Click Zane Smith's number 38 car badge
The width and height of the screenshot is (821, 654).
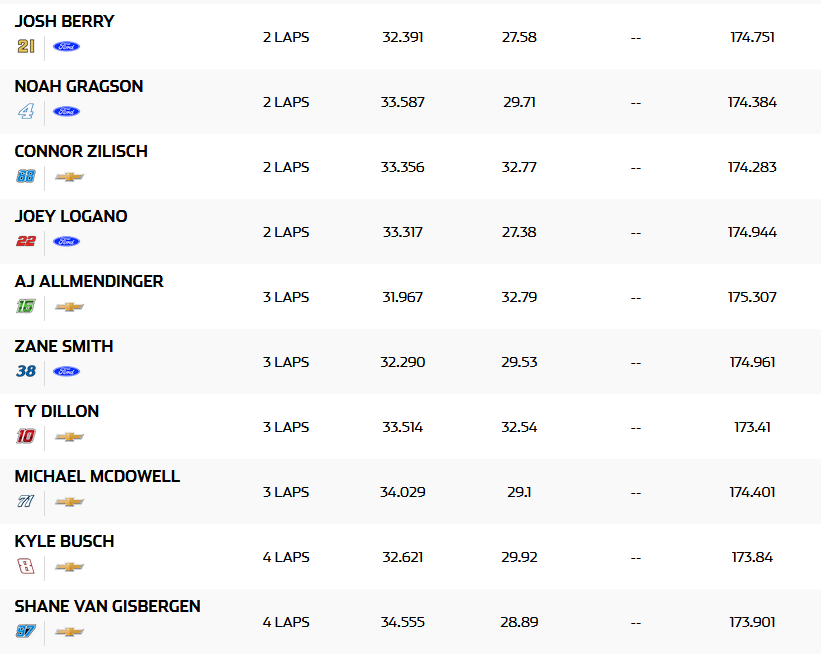click(x=26, y=371)
